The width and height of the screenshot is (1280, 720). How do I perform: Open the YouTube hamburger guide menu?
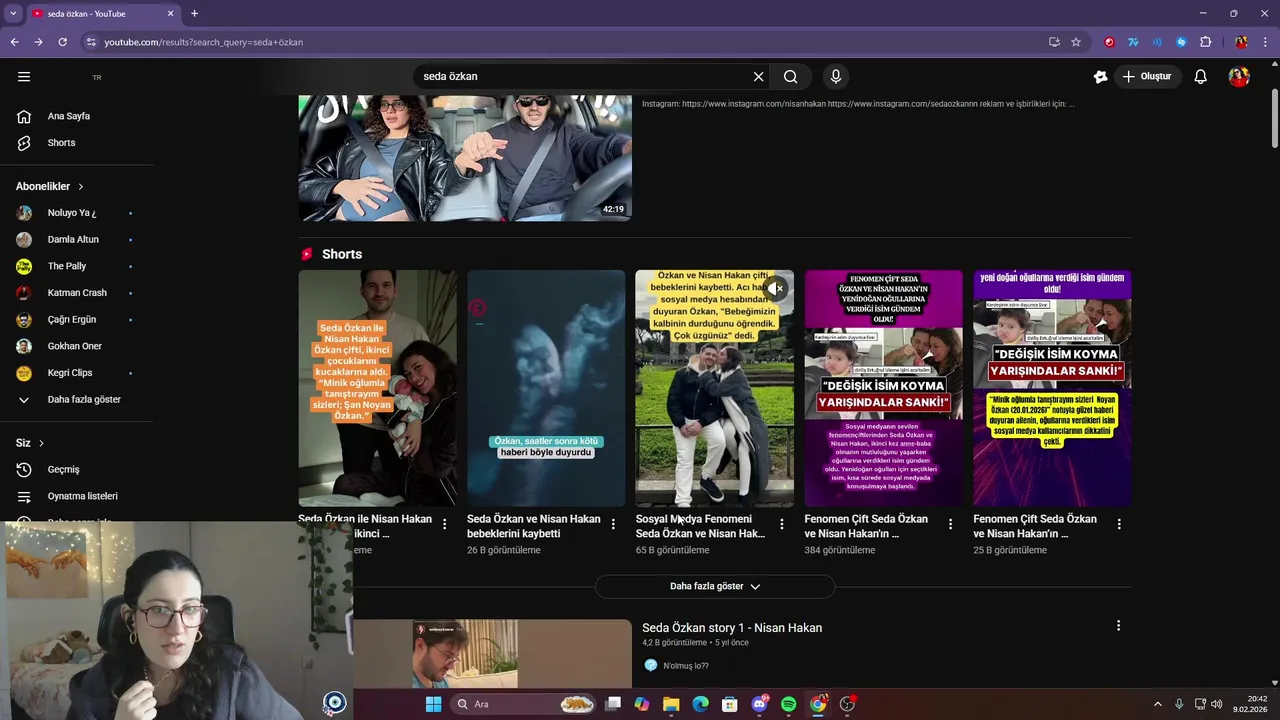(x=24, y=77)
